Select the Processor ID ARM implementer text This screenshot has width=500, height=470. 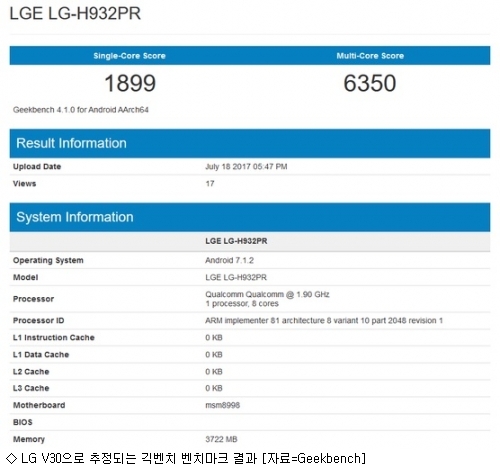tap(324, 321)
